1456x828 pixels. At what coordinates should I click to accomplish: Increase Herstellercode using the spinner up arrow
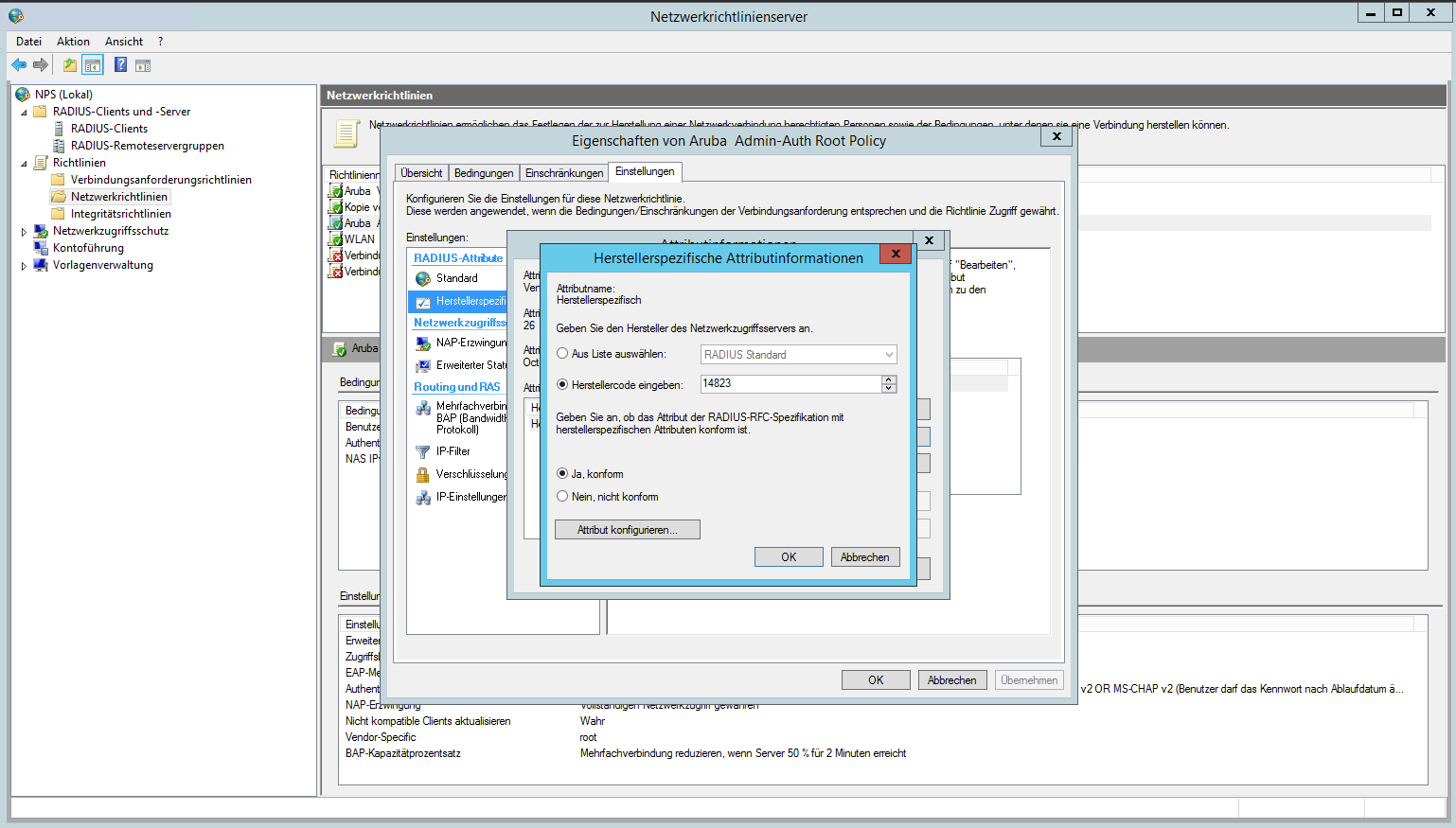click(x=888, y=379)
